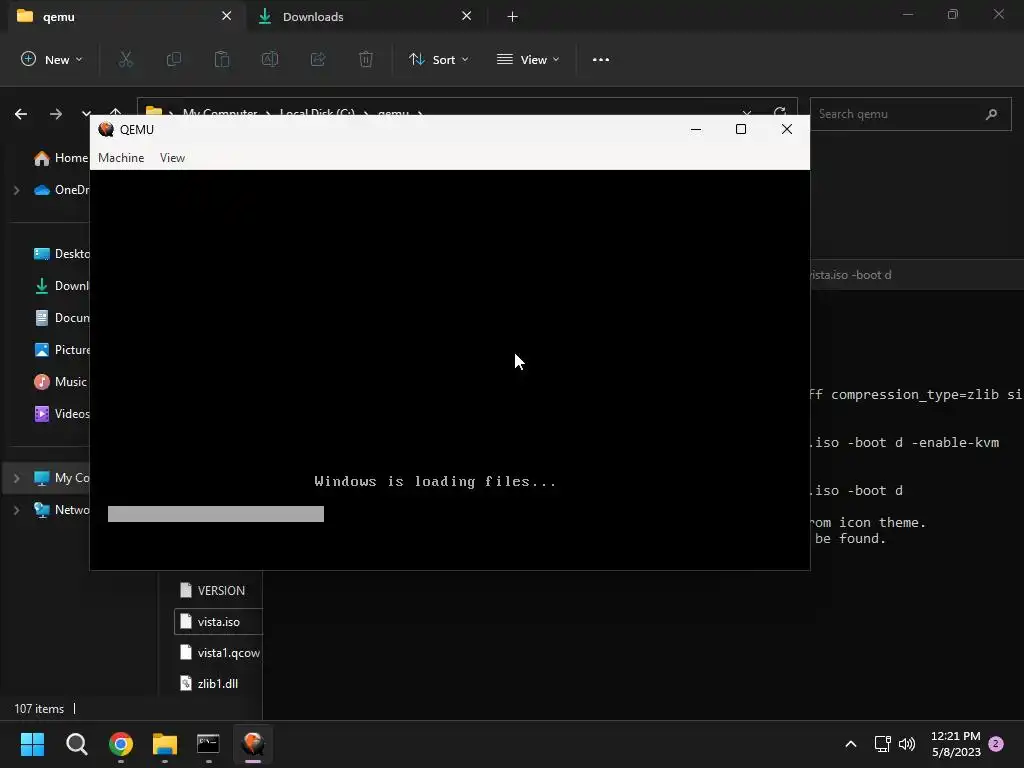The image size is (1024, 768).
Task: Refresh the qemu folder view
Action: click(x=780, y=112)
